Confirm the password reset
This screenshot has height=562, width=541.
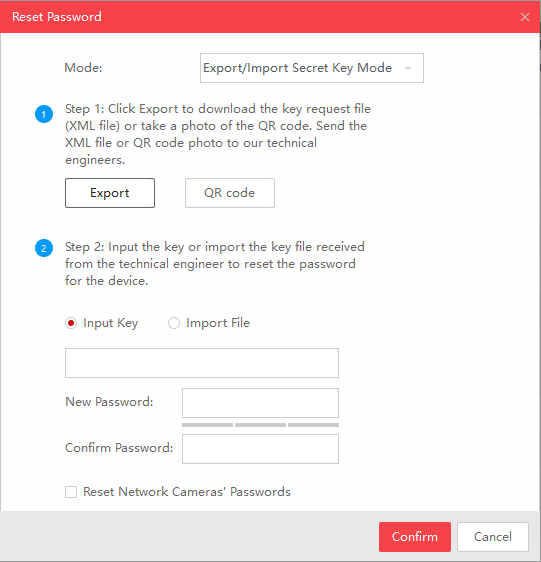tap(415, 537)
